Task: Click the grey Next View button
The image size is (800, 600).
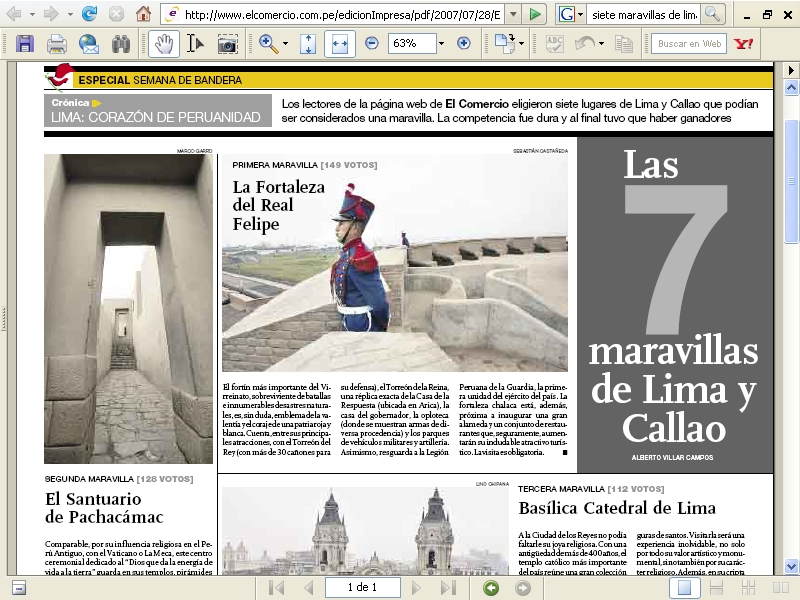Action: click(523, 588)
